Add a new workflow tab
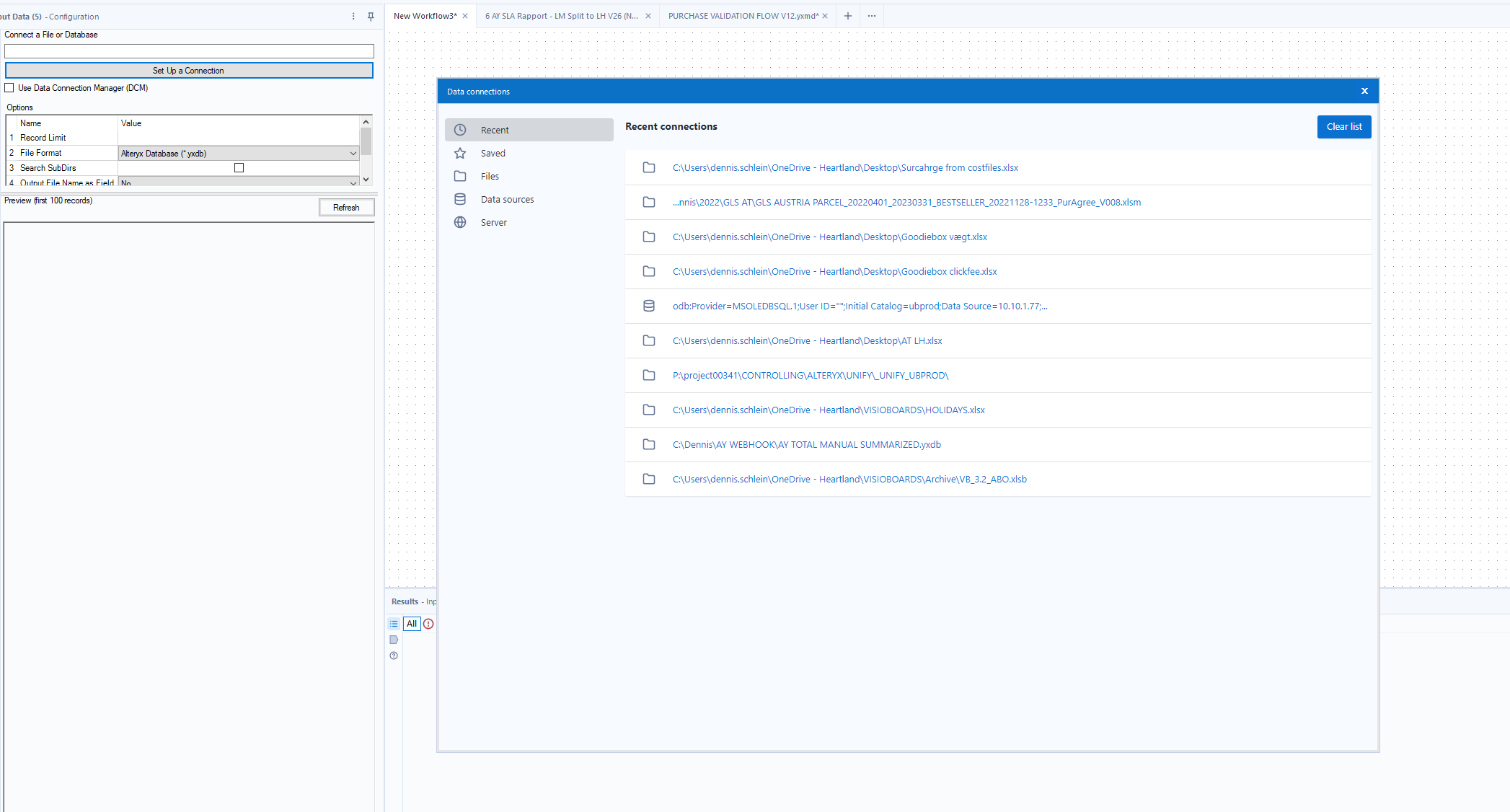The width and height of the screenshot is (1510, 812). (848, 16)
